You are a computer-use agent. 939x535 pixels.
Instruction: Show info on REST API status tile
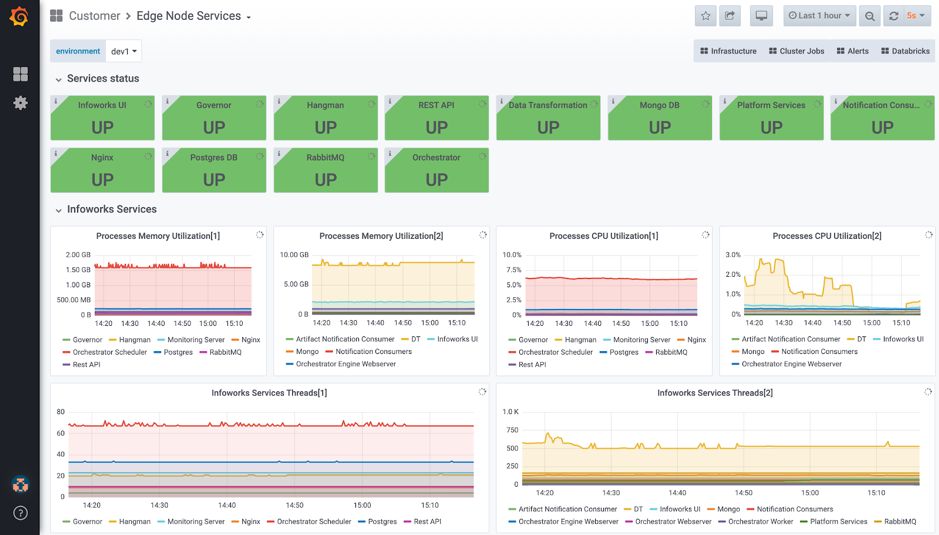(x=390, y=101)
